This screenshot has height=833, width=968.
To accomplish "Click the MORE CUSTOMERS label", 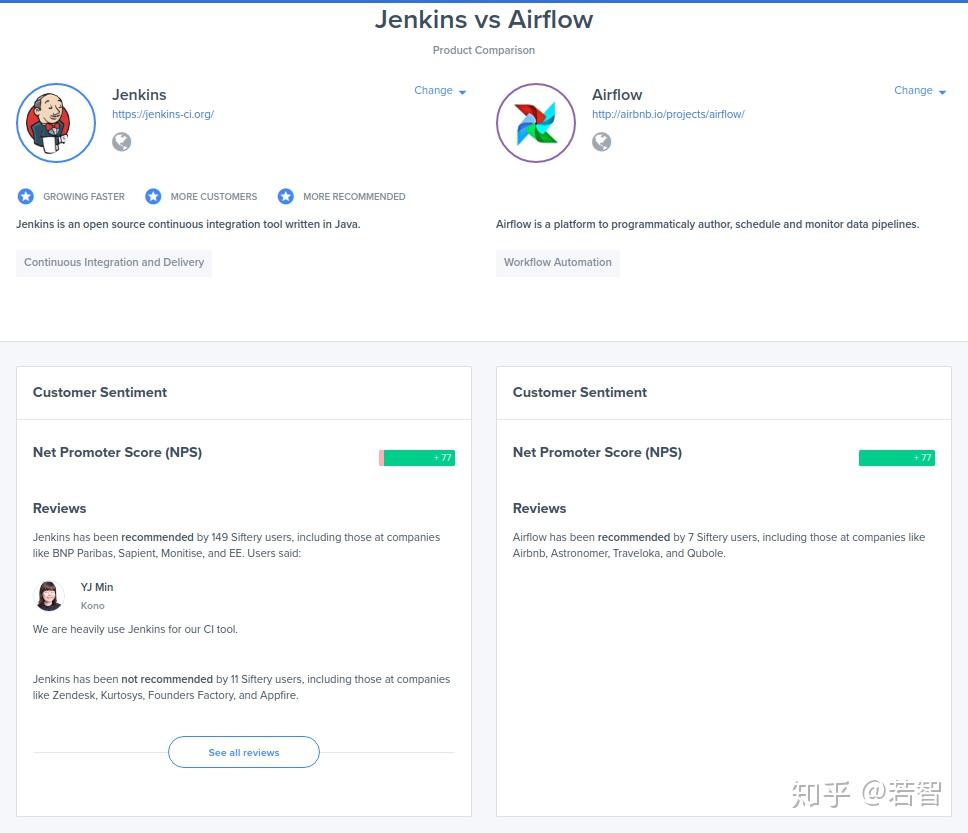I will pos(214,196).
